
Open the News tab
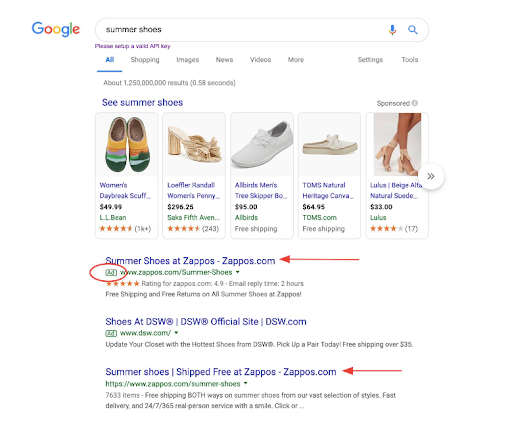coord(224,60)
